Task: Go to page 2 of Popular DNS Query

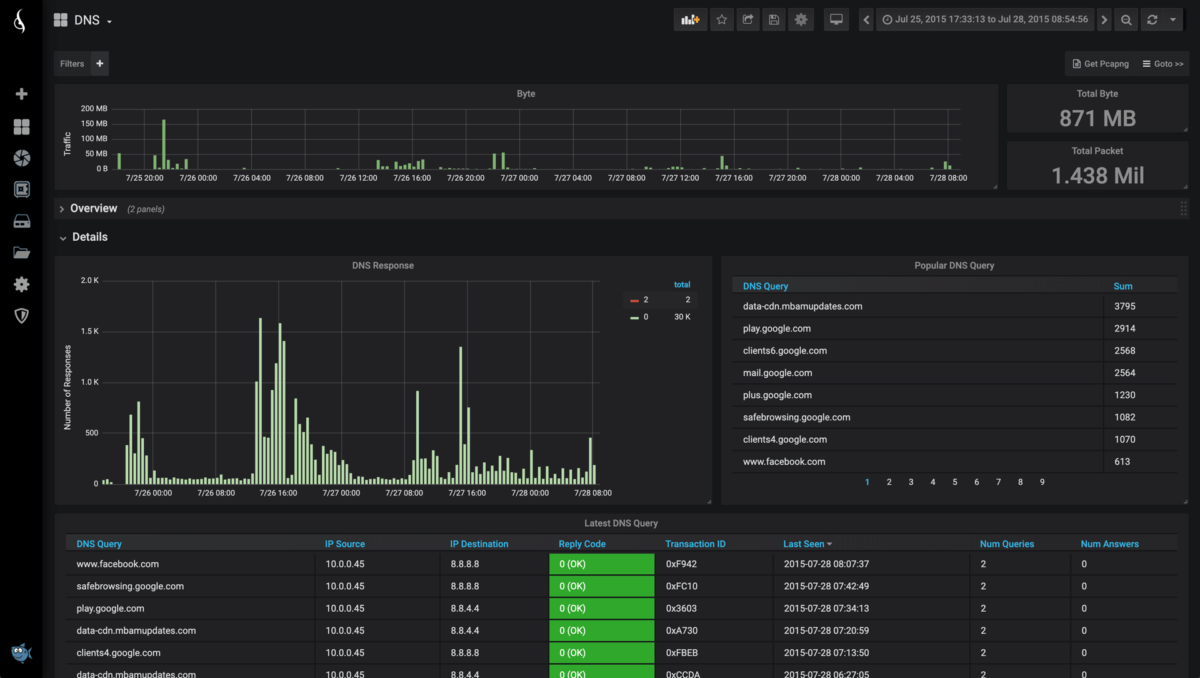Action: tap(889, 482)
